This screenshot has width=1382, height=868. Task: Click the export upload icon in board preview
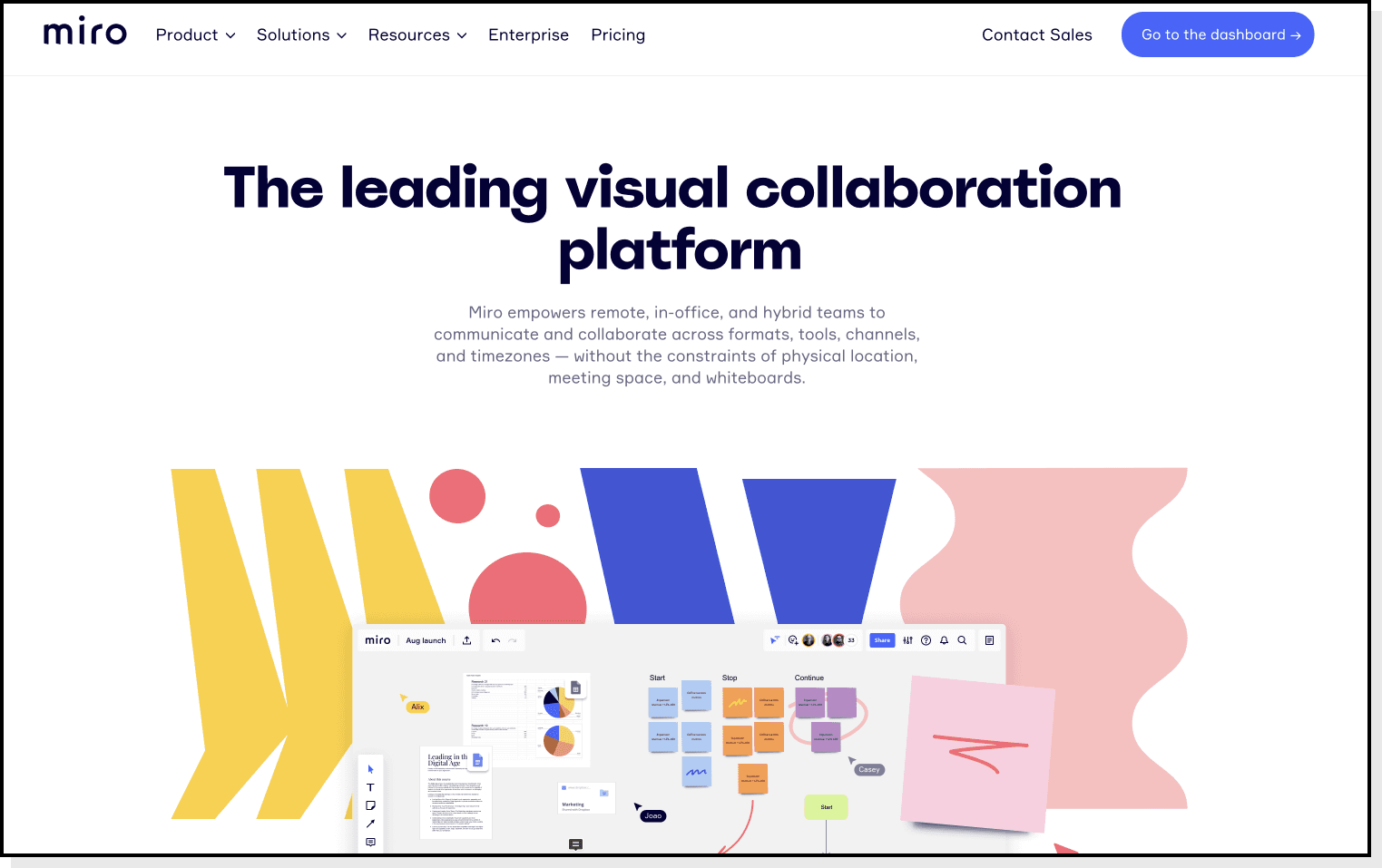[x=466, y=640]
